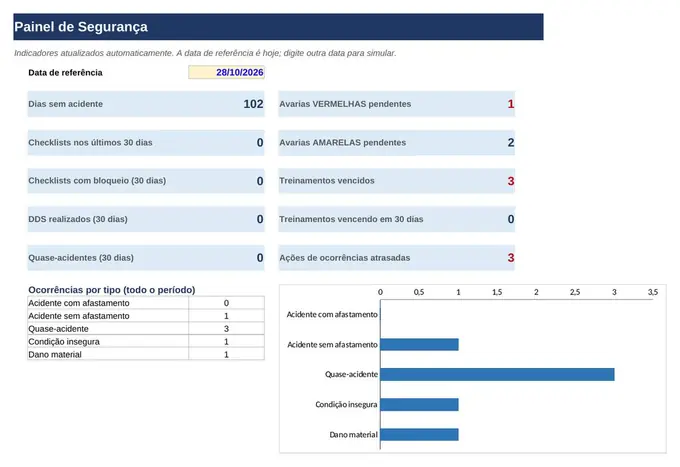Click the Dano material table cell

[x=108, y=354]
